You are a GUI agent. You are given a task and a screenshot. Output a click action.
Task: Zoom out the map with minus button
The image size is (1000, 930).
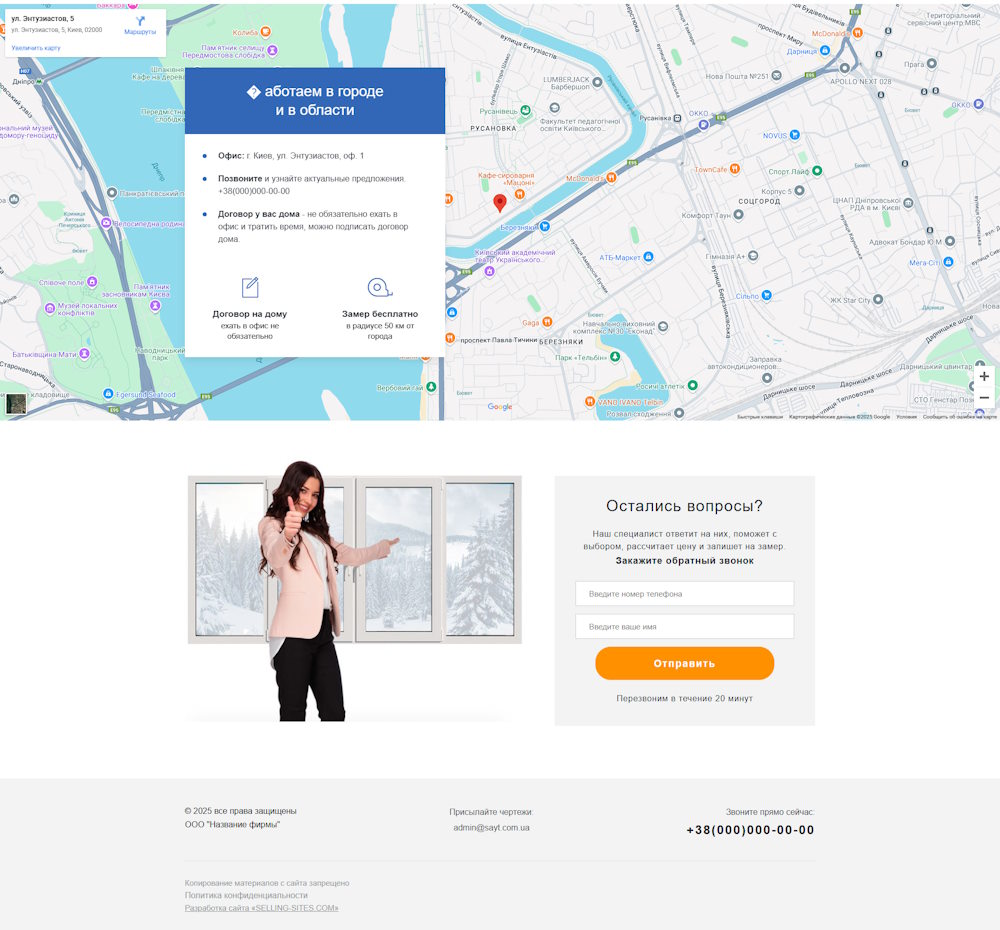984,398
